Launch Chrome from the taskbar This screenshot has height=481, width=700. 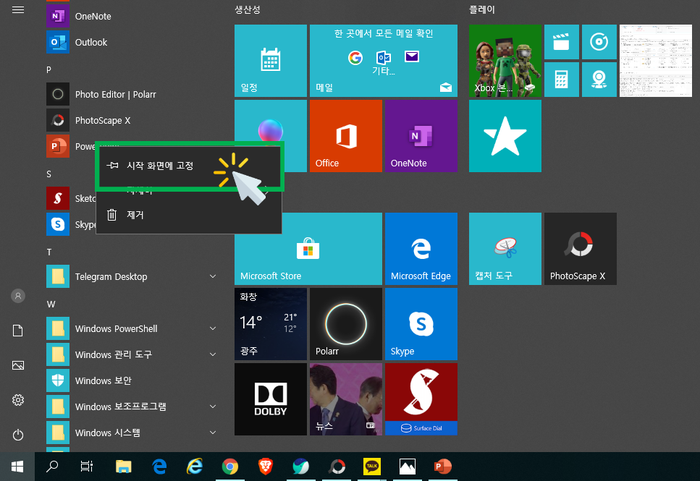coord(230,467)
